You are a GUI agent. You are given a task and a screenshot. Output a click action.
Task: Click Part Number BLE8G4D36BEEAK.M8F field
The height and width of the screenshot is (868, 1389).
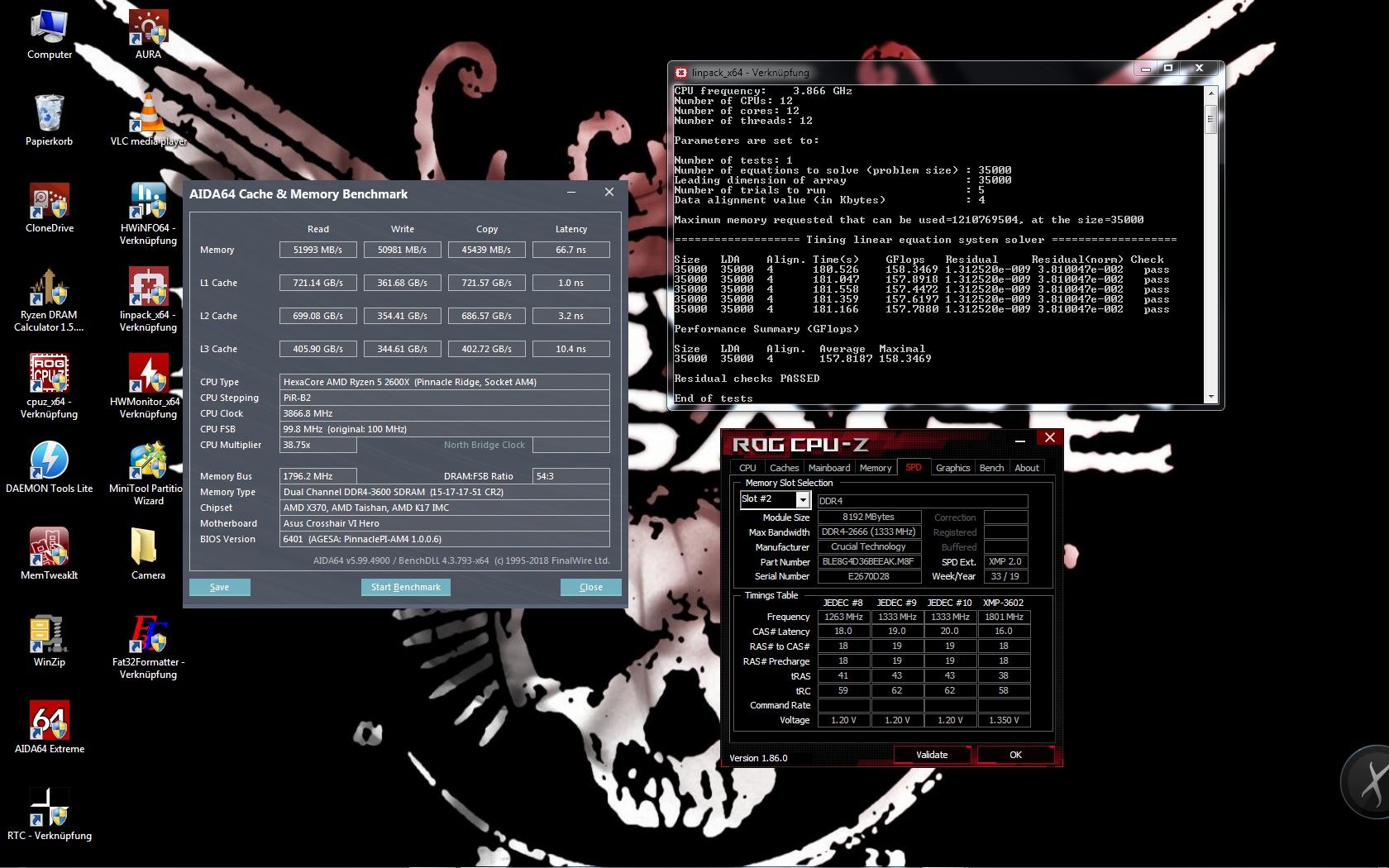[x=868, y=562]
